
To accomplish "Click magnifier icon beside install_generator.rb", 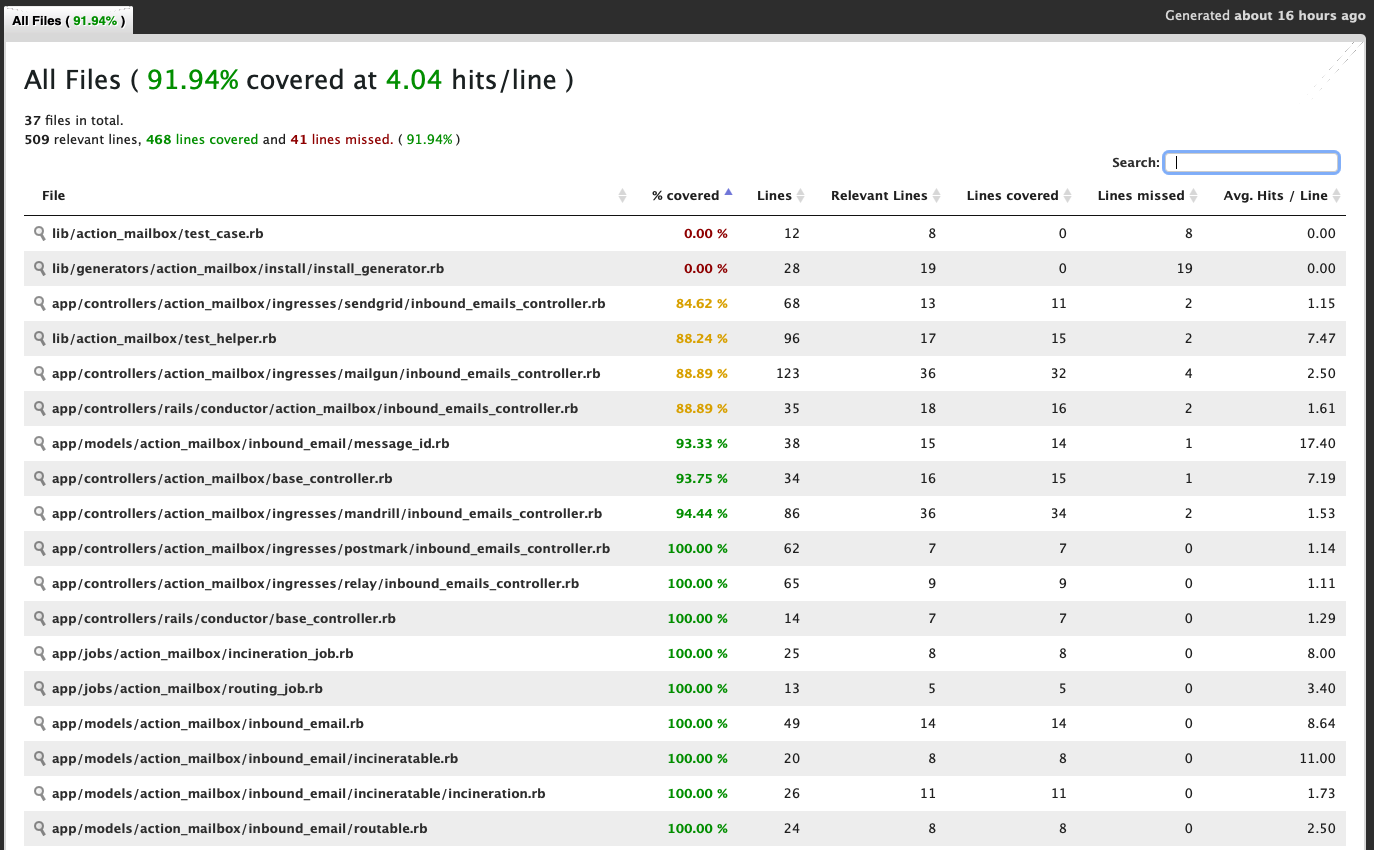I will click(40, 268).
